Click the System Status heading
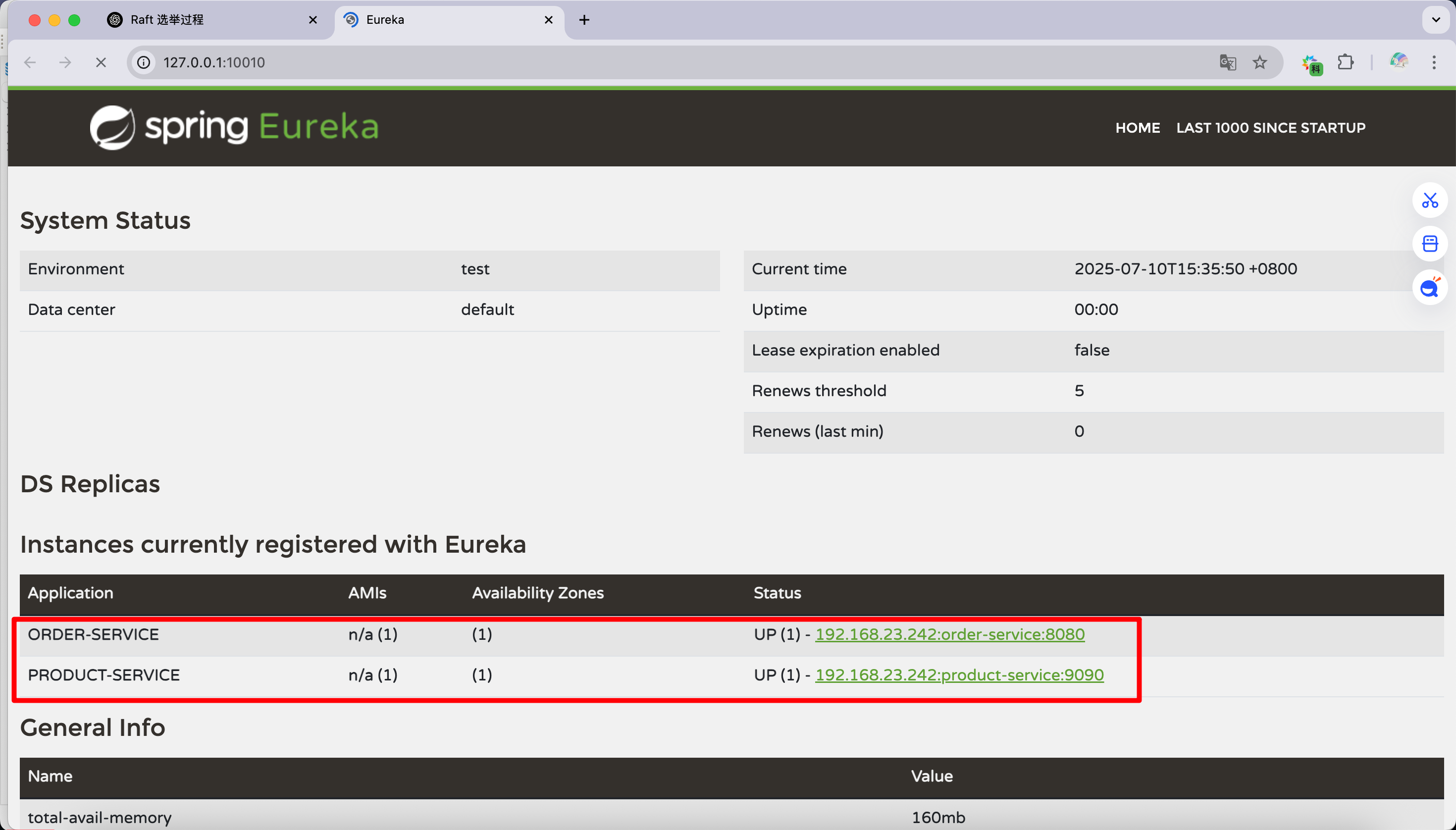Viewport: 1456px width, 830px height. [105, 220]
